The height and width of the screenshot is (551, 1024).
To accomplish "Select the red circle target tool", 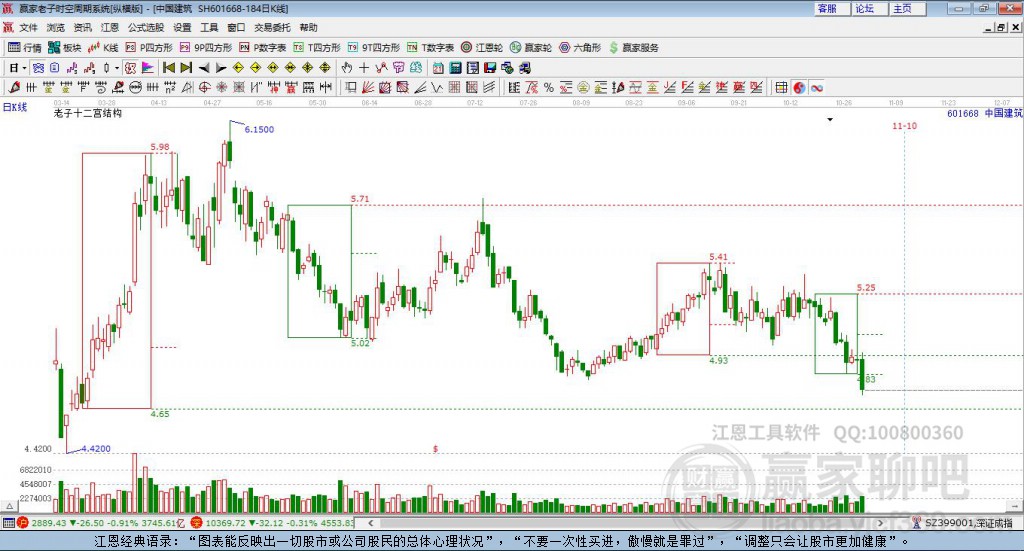I will coord(204,87).
